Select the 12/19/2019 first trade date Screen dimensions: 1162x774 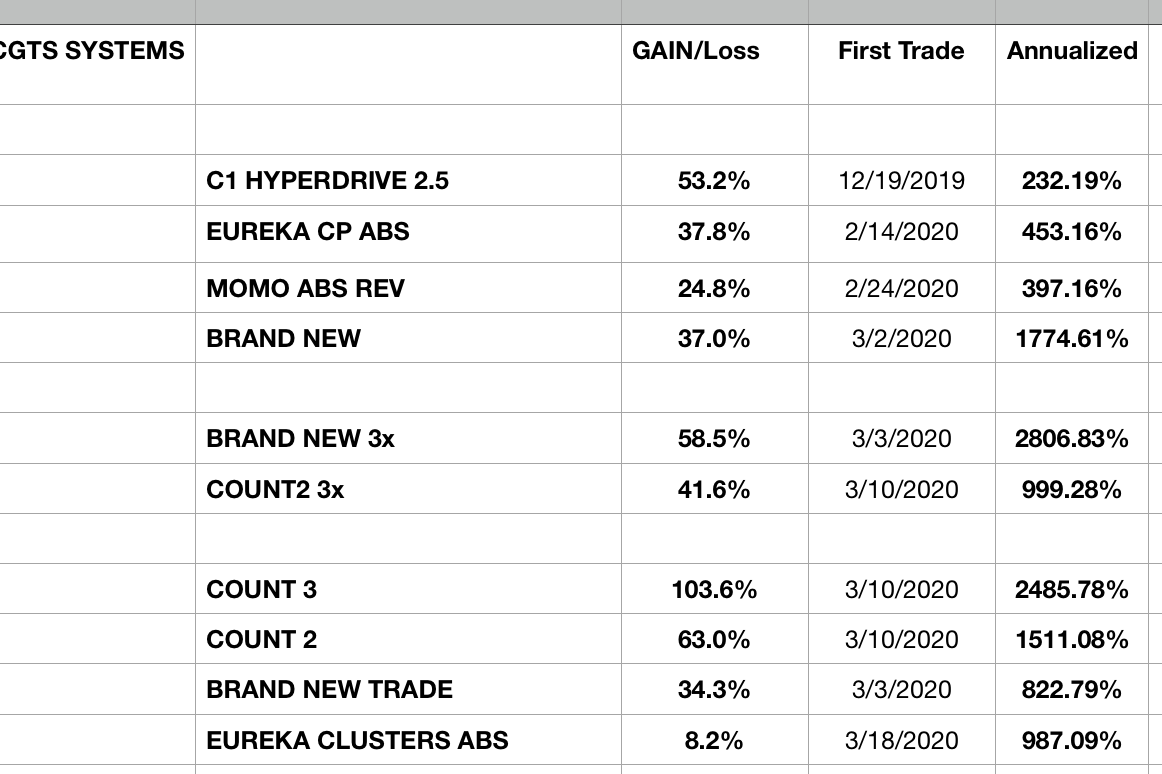tap(901, 181)
